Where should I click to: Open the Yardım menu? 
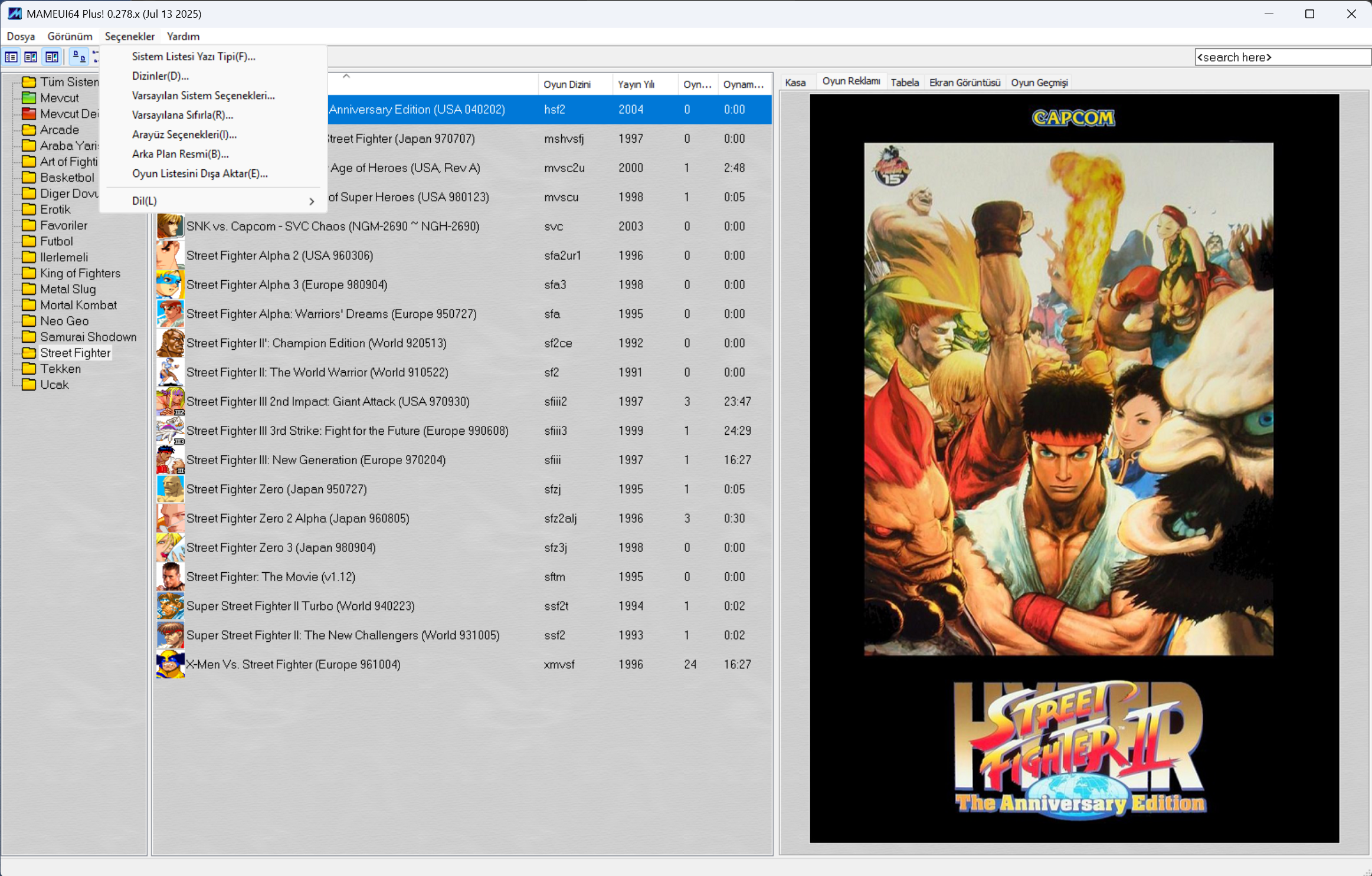pyautogui.click(x=183, y=37)
